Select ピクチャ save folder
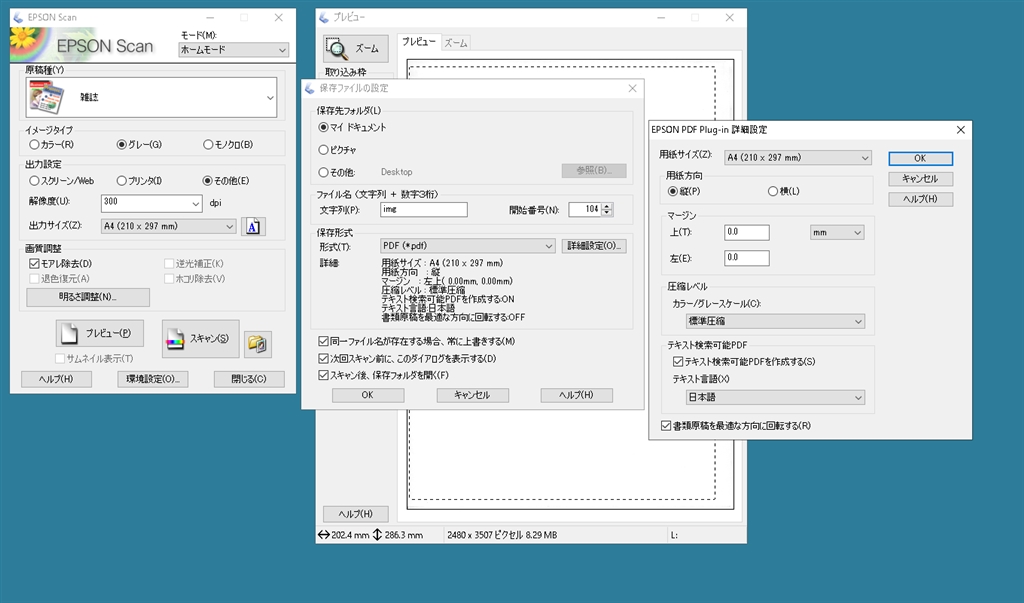Viewport: 1024px width, 603px height. pyautogui.click(x=337, y=150)
